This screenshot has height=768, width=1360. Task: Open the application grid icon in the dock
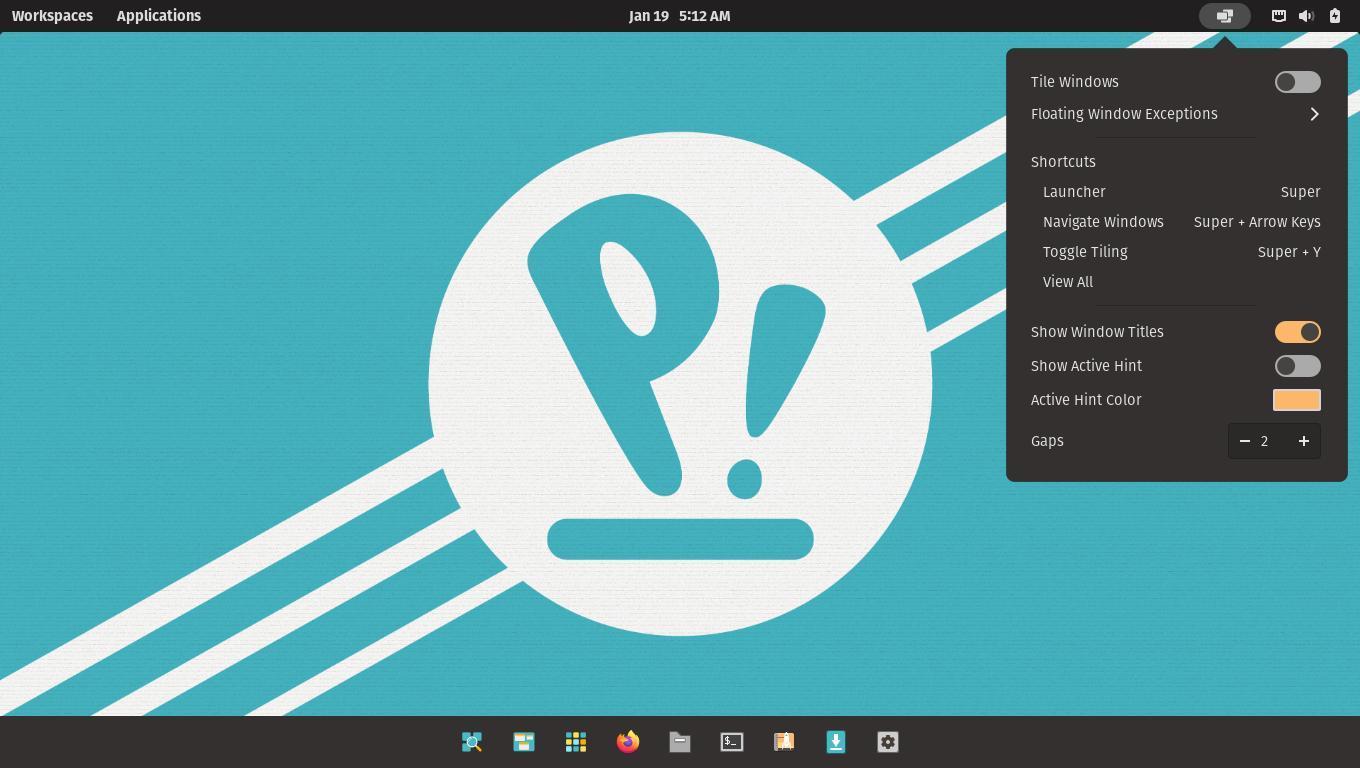(576, 742)
